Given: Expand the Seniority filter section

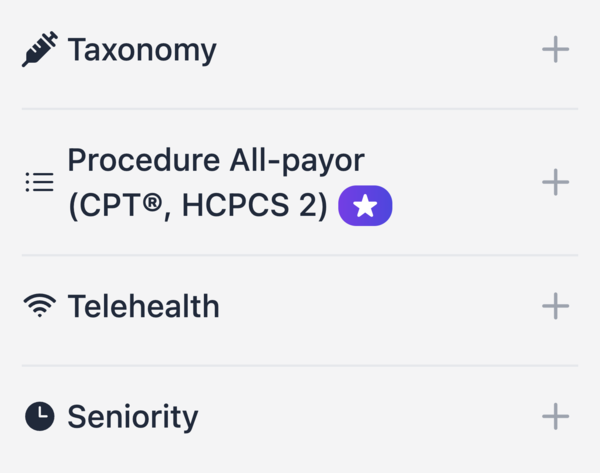Looking at the screenshot, I should tap(555, 416).
